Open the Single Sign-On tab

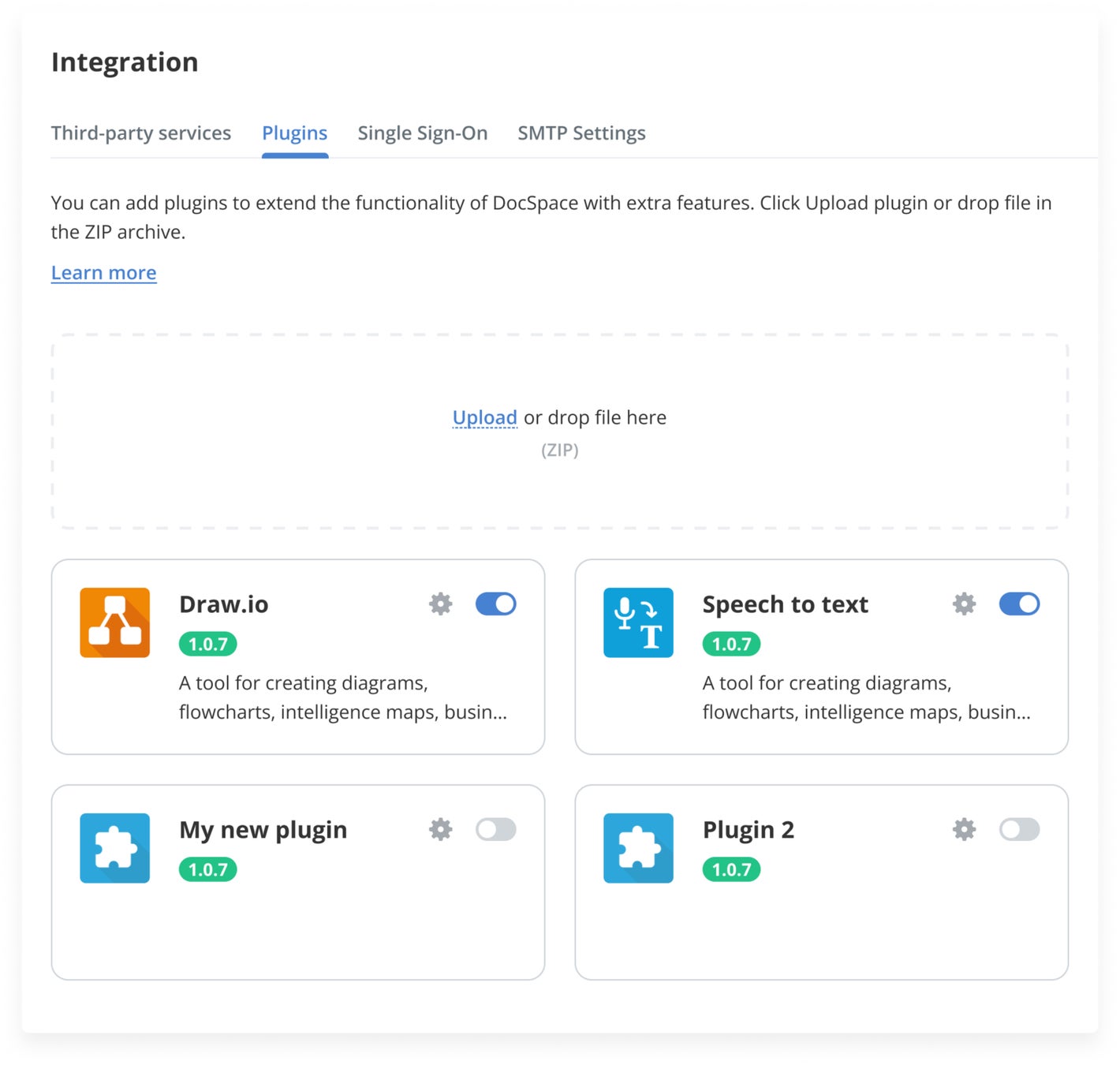coord(423,133)
